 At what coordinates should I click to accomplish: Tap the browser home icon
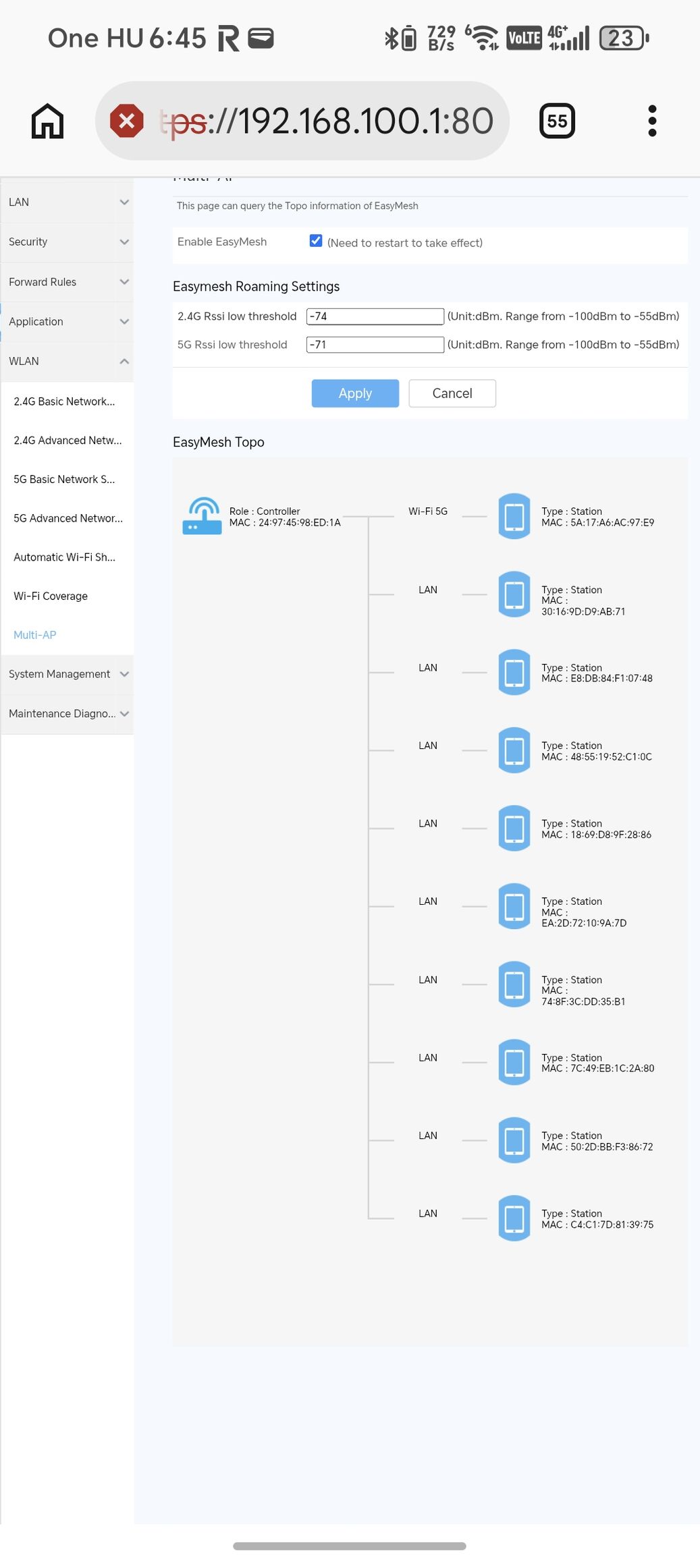pyautogui.click(x=47, y=121)
